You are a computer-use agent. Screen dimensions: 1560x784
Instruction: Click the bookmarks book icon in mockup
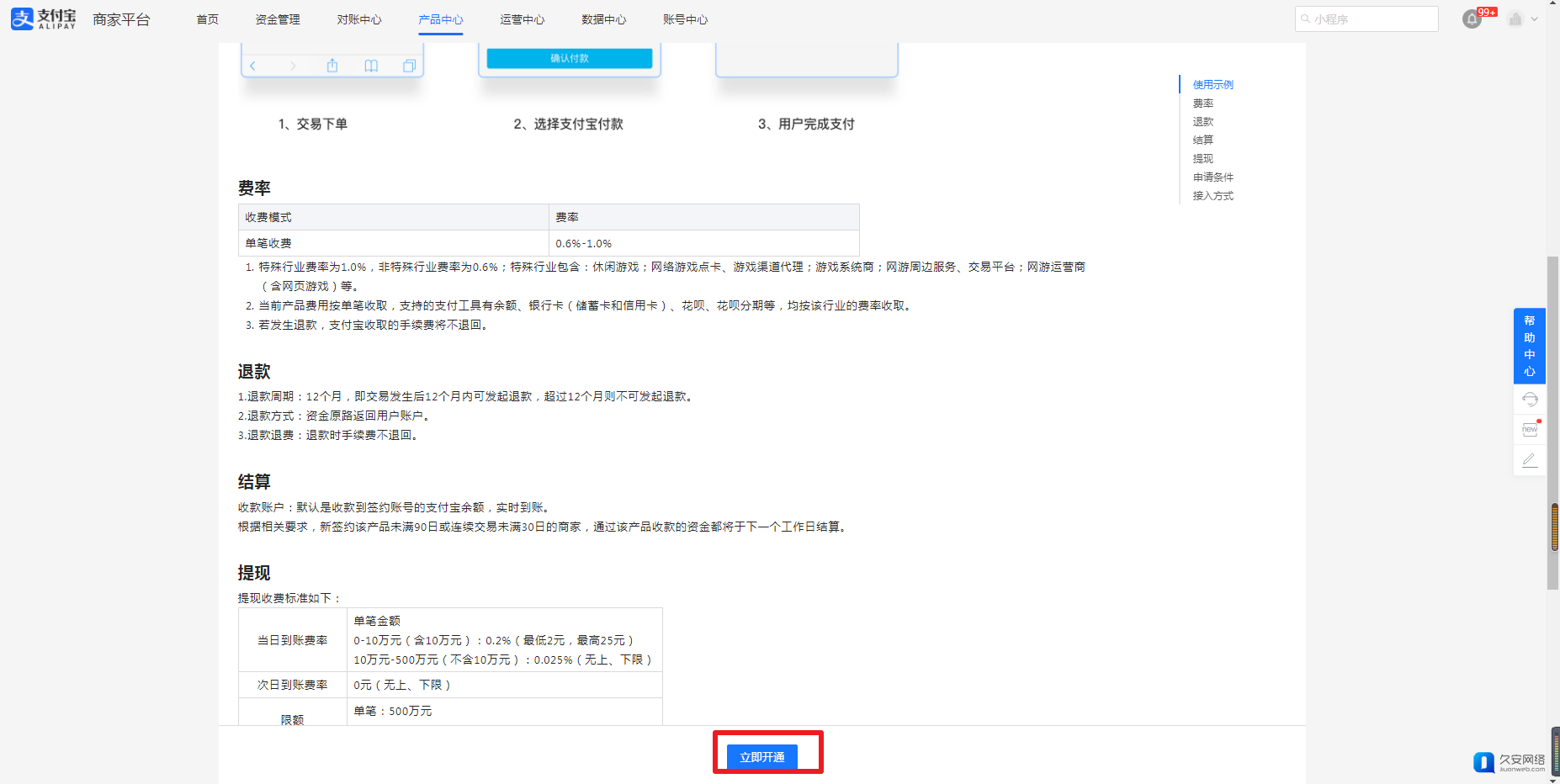coord(371,66)
